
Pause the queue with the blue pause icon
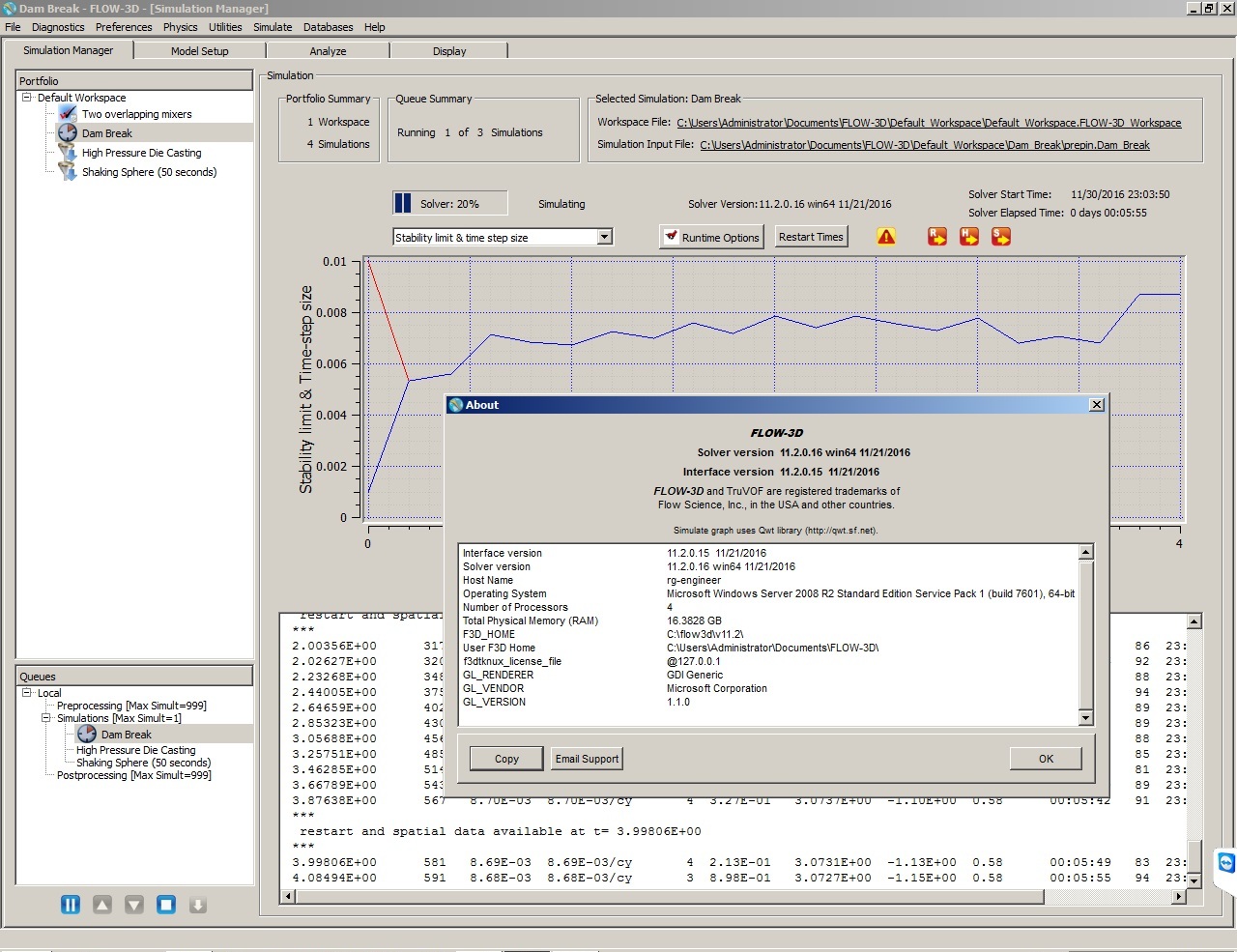coord(71,905)
